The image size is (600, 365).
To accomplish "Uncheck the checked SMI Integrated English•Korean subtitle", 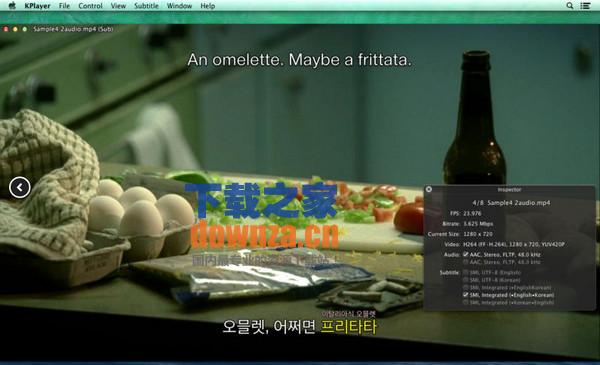I will 466,295.
